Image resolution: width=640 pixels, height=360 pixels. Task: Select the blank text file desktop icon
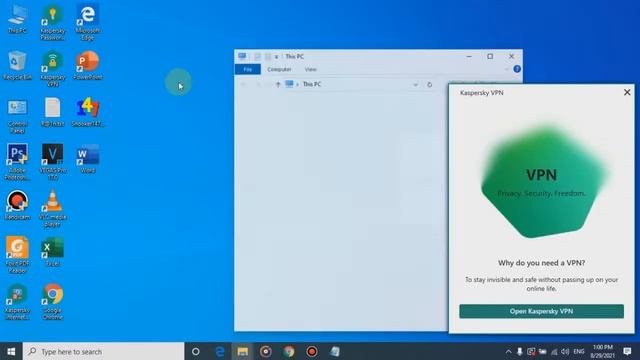tap(53, 112)
